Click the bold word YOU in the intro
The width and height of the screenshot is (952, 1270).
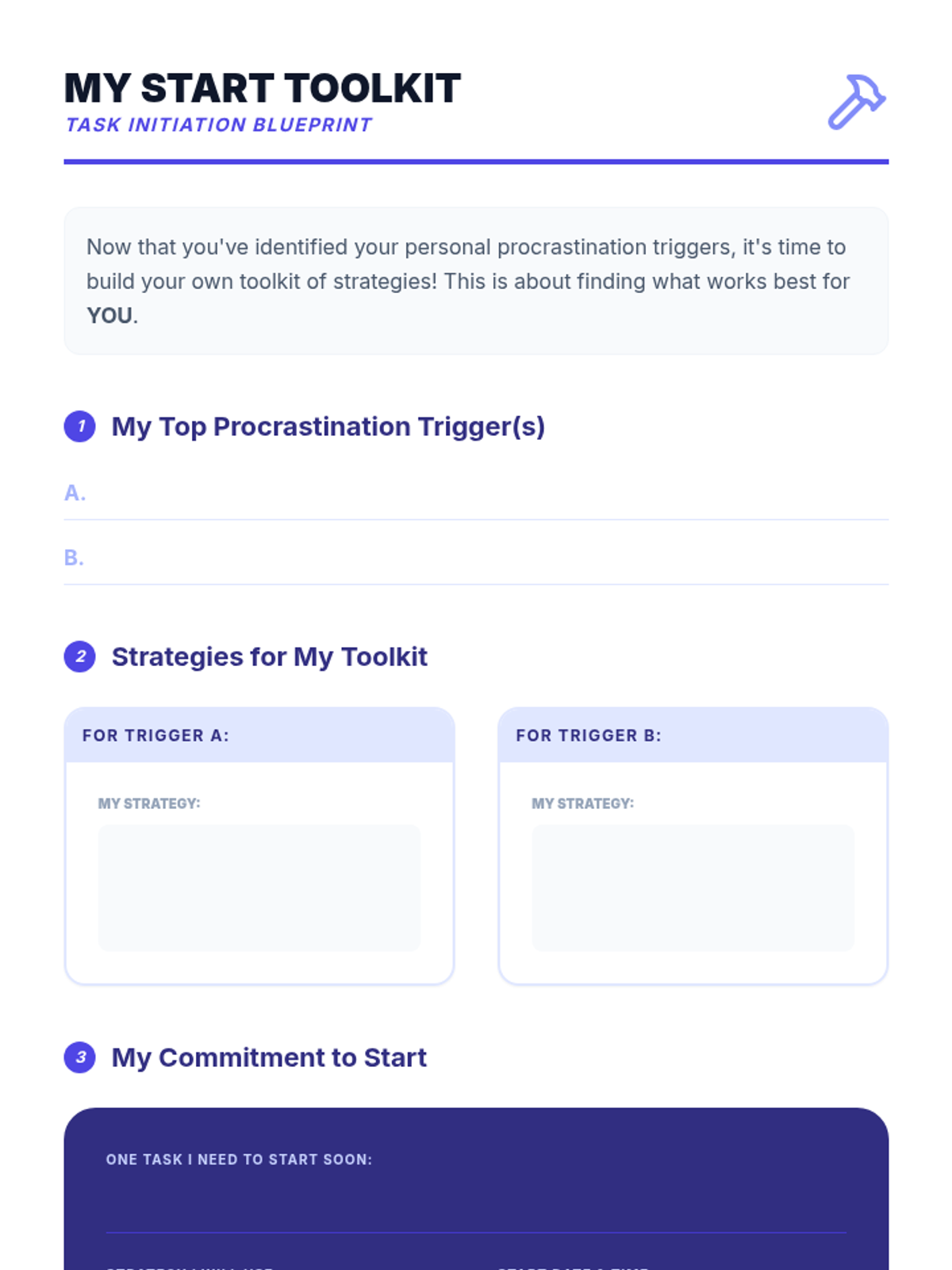tap(109, 316)
